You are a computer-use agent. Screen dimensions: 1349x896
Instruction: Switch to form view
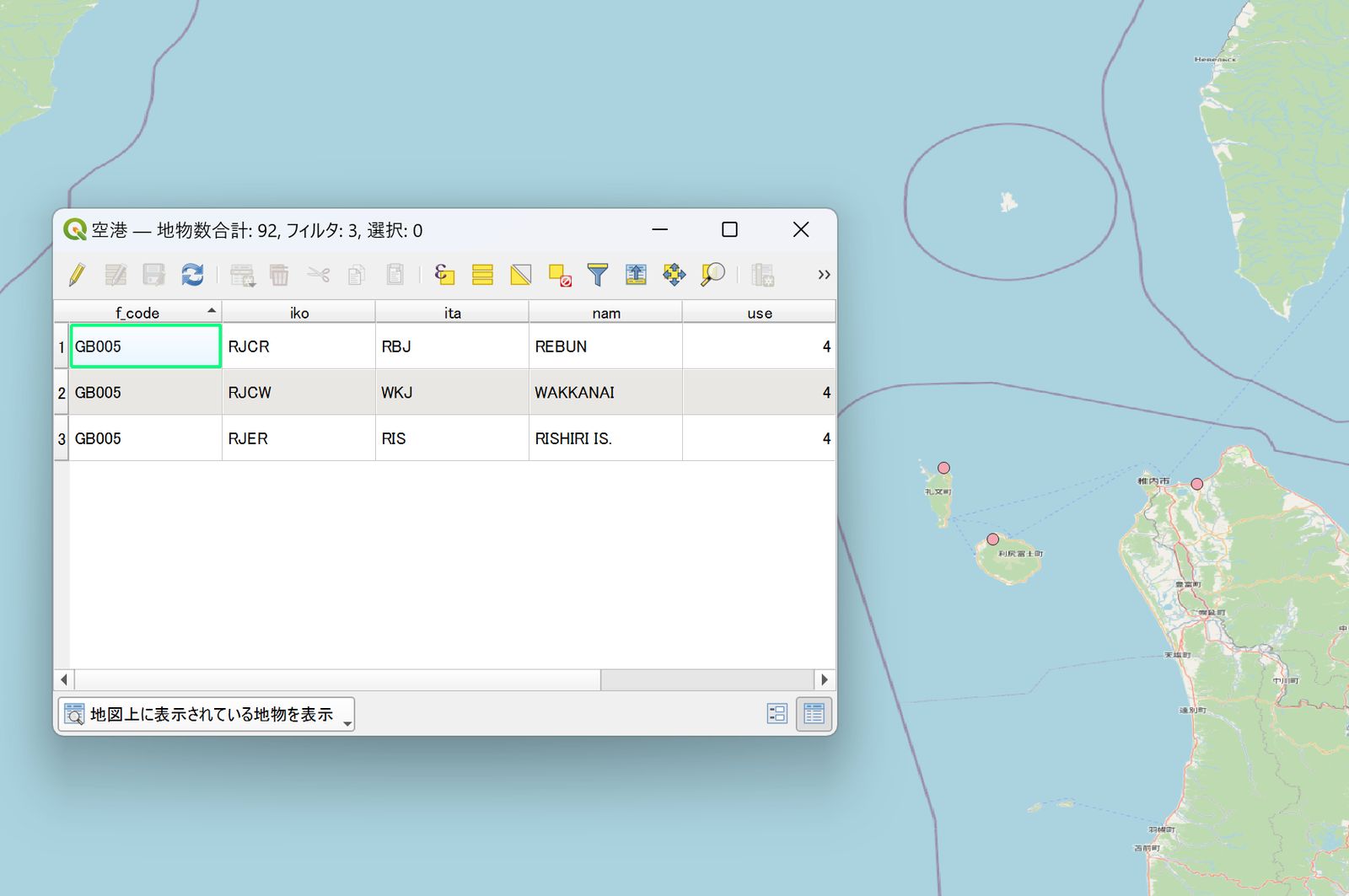click(x=777, y=714)
